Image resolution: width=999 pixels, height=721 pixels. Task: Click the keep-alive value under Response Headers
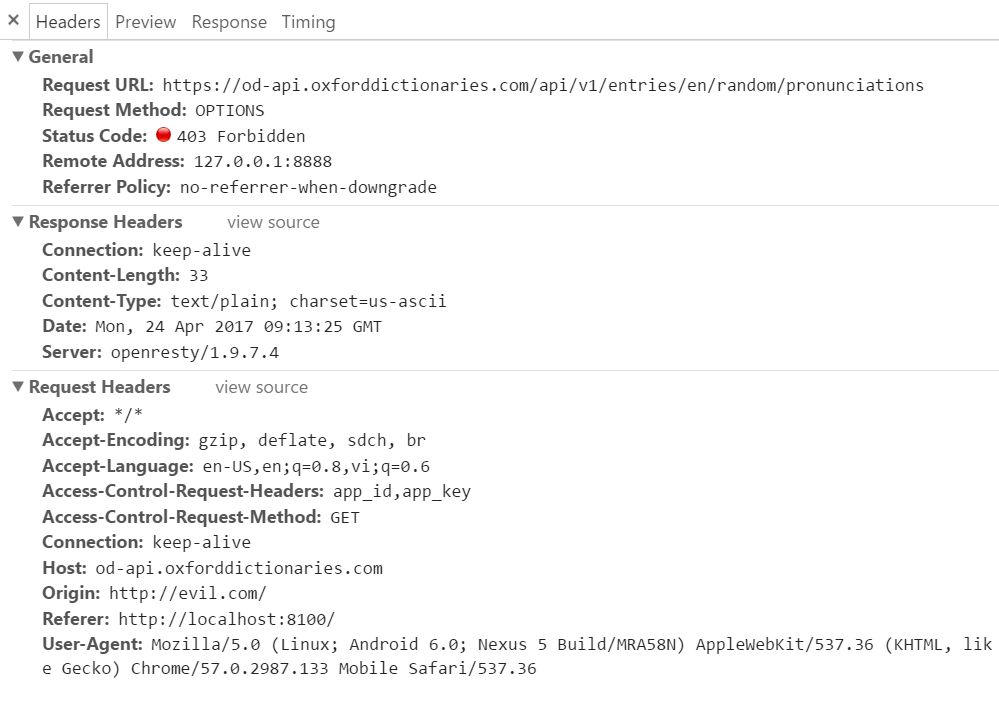(201, 250)
